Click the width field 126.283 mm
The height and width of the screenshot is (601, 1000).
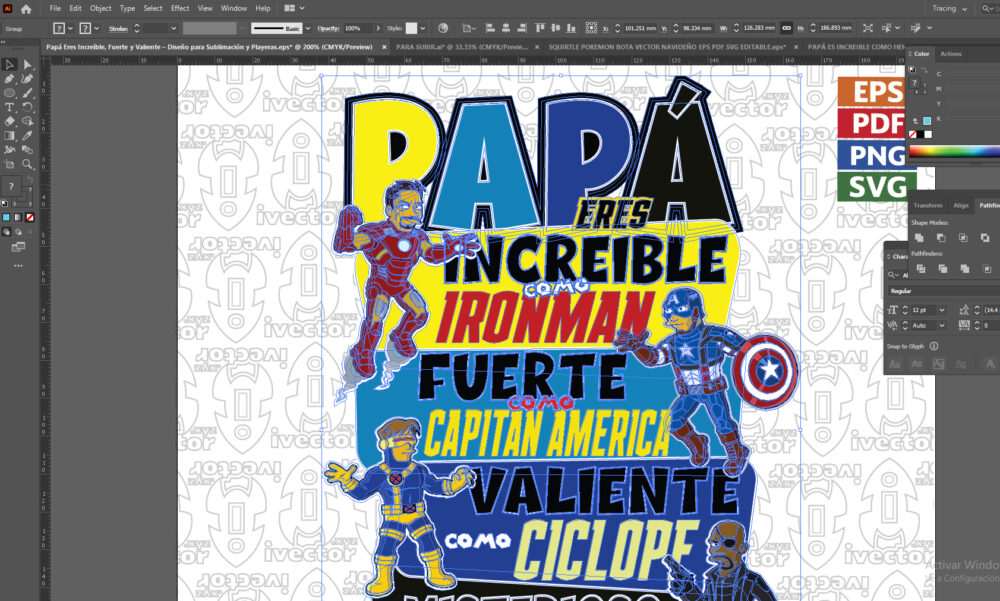tap(759, 28)
